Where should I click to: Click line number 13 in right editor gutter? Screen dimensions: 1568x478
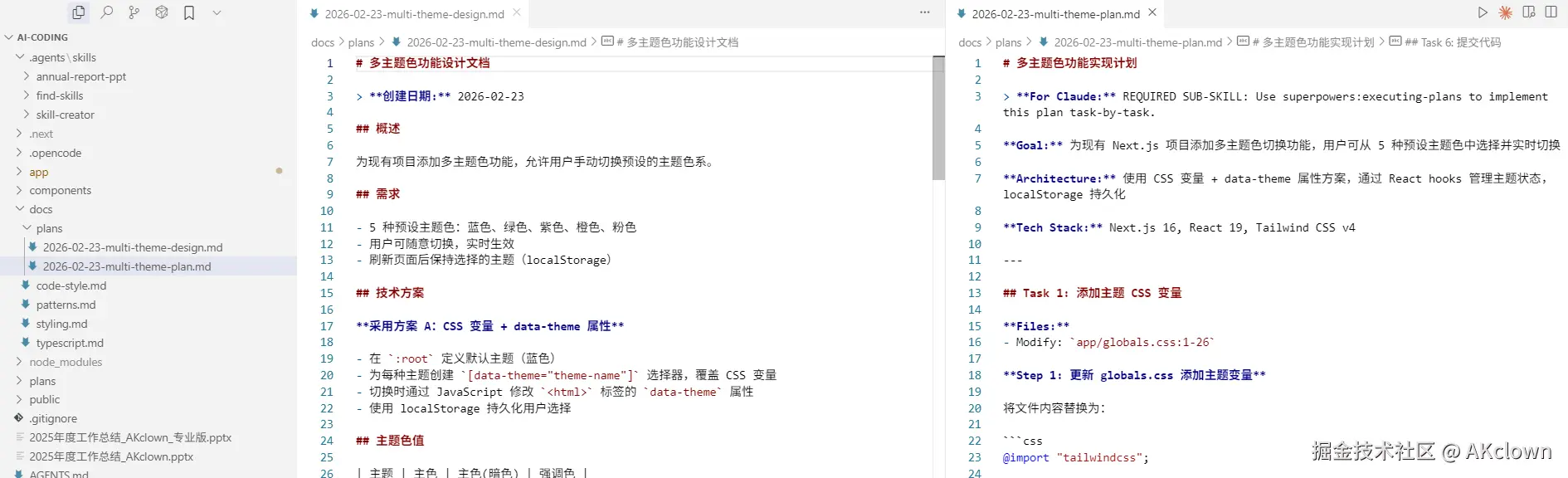click(x=974, y=293)
